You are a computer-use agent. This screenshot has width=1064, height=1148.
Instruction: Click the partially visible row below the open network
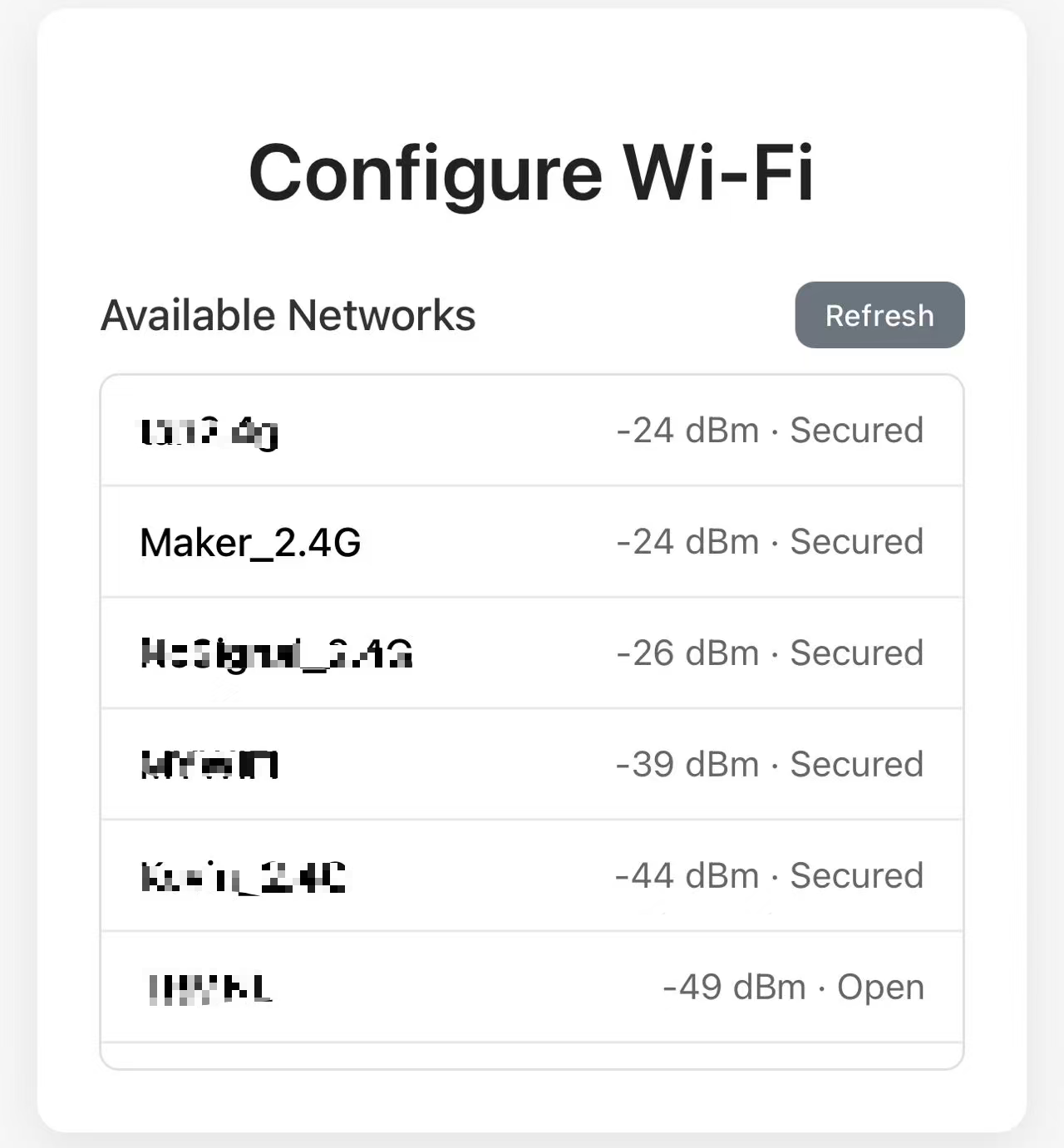(531, 1055)
